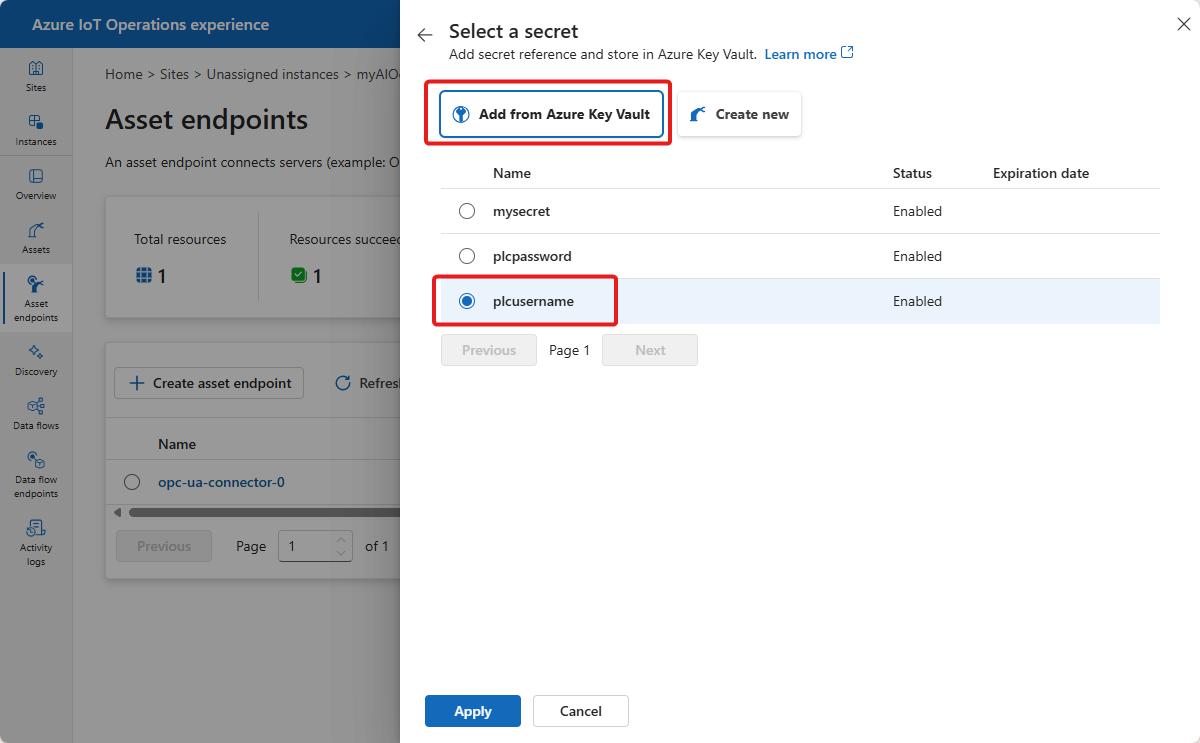Image resolution: width=1200 pixels, height=743 pixels.
Task: Click the Resources succeeded check icon
Action: click(x=298, y=275)
